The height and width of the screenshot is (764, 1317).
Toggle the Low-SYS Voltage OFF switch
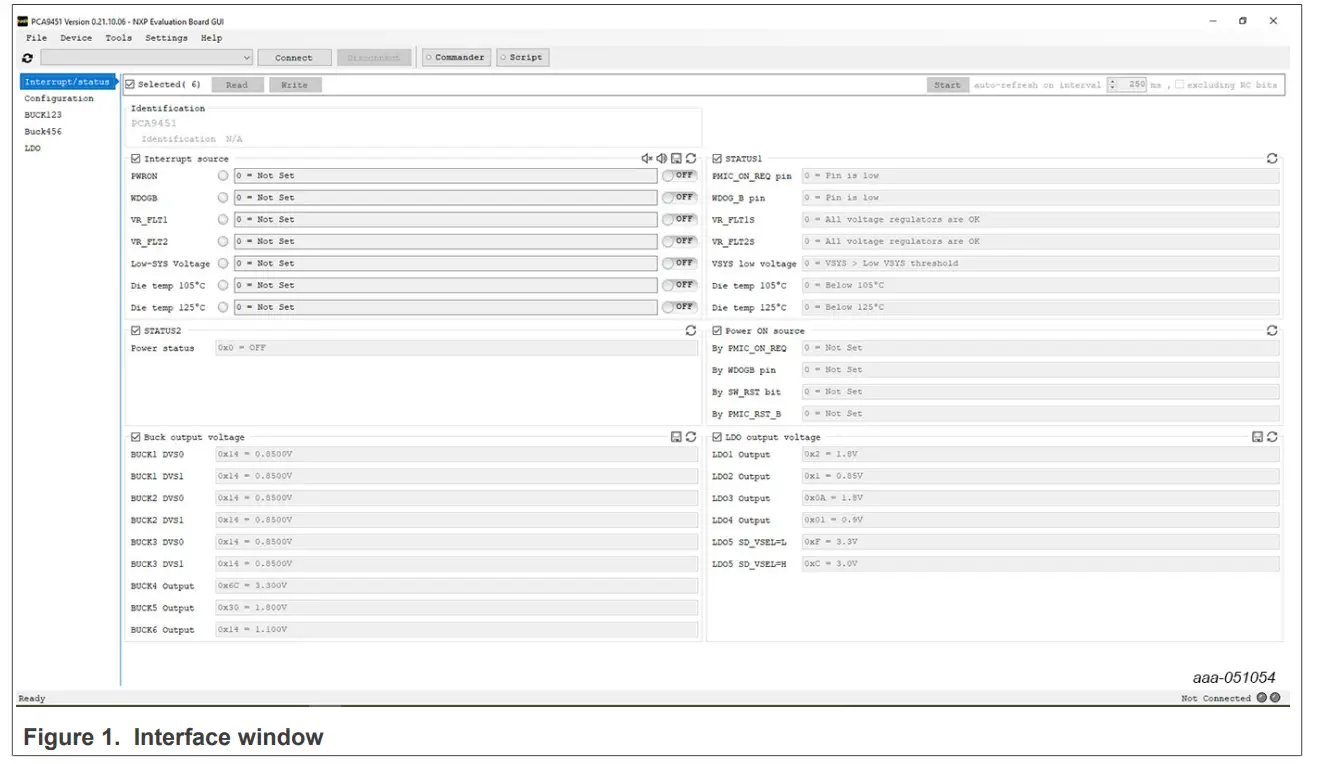[679, 264]
